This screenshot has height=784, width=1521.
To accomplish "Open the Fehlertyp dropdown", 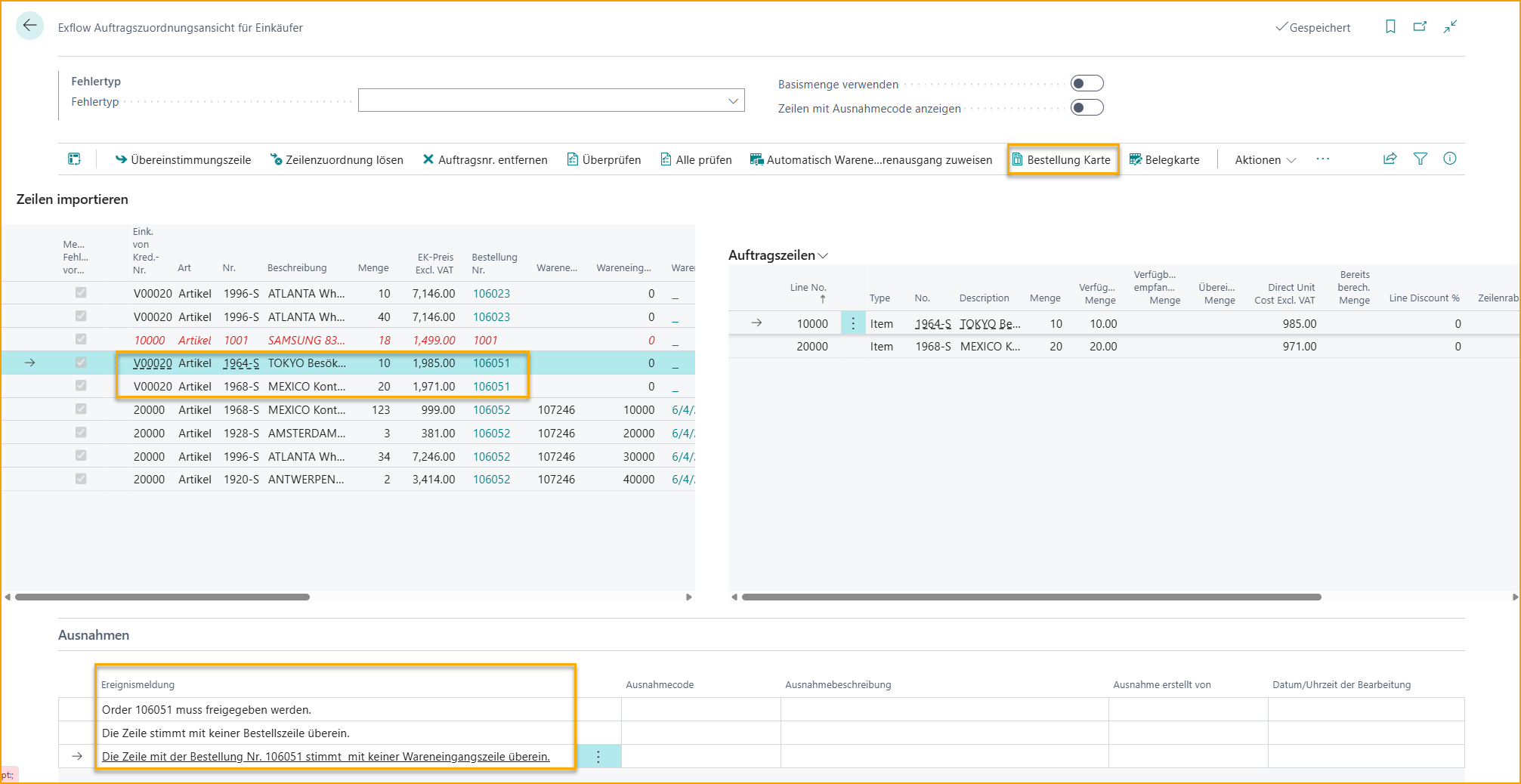I will point(732,100).
